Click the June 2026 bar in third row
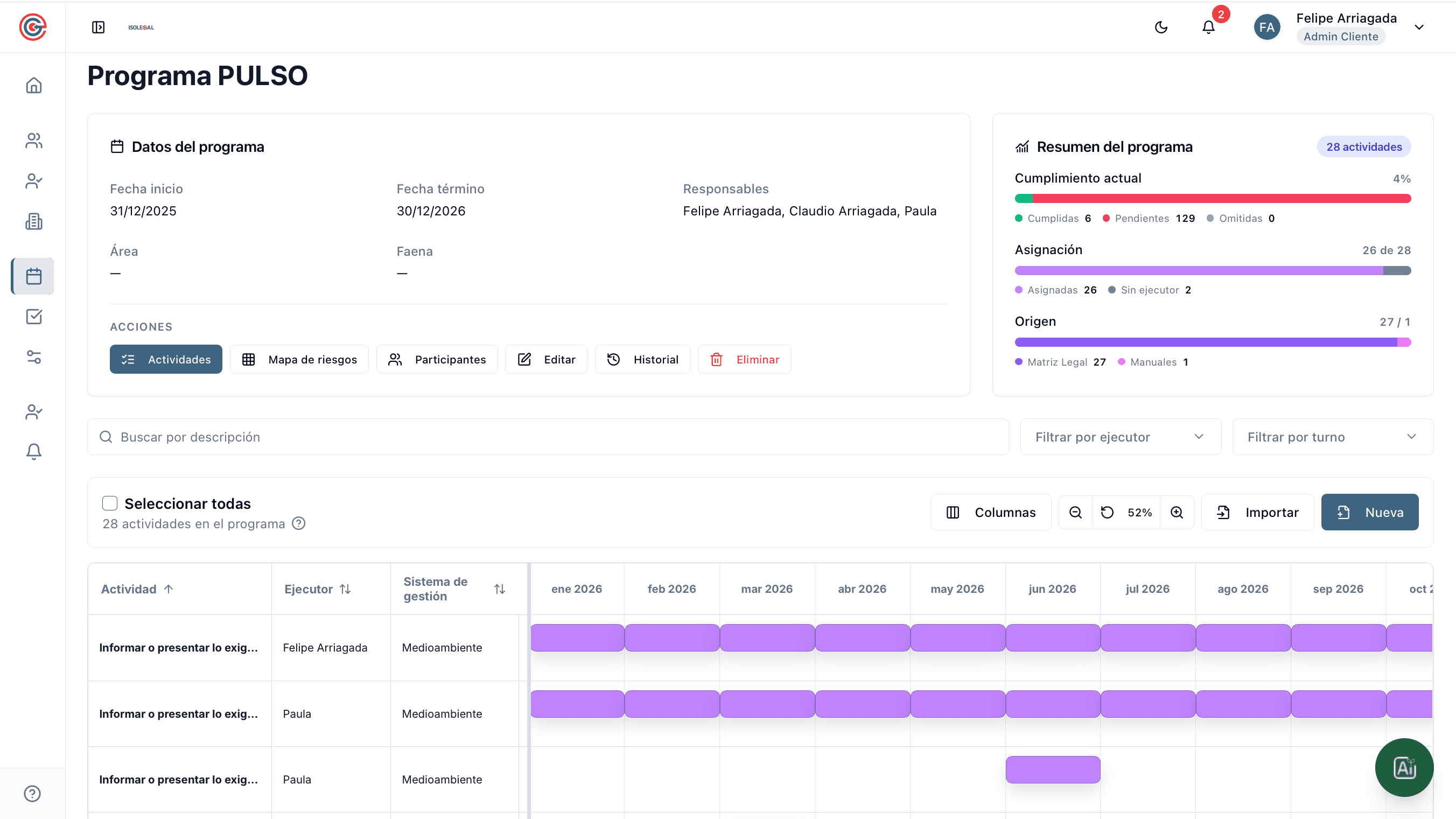Image resolution: width=1456 pixels, height=819 pixels. pyautogui.click(x=1053, y=769)
